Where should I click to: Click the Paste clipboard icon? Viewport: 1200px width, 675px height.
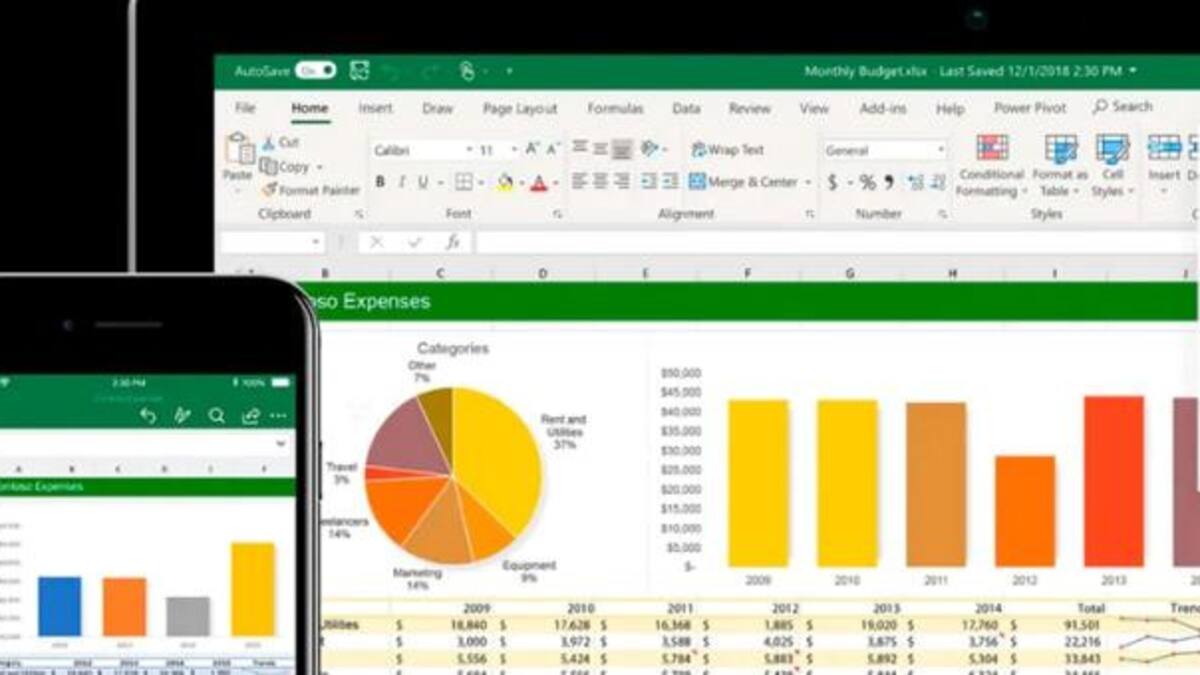240,150
